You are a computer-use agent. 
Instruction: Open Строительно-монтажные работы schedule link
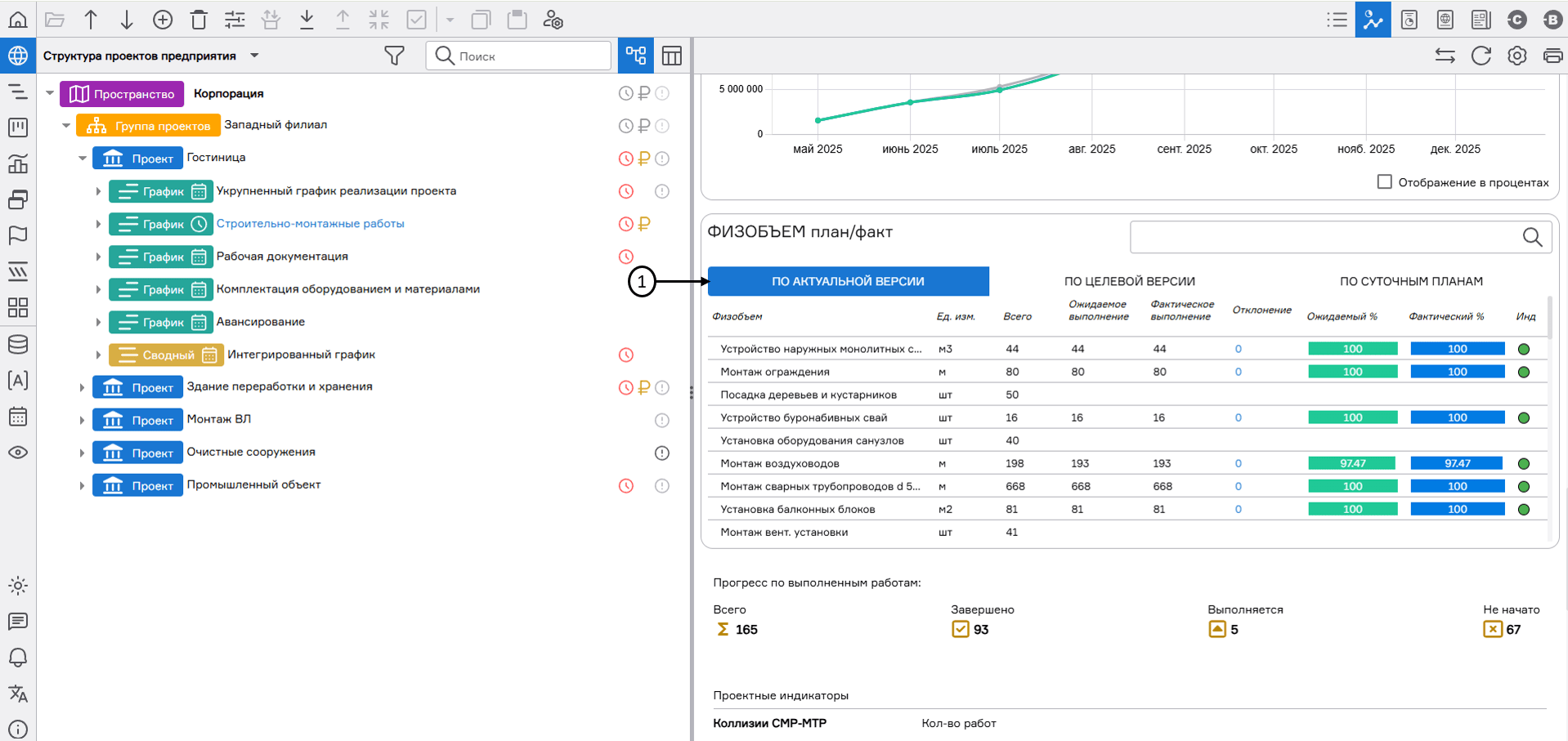[x=310, y=224]
